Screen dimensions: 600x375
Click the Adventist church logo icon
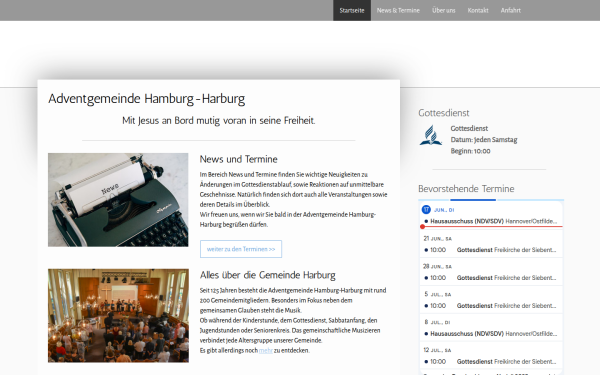(431, 135)
